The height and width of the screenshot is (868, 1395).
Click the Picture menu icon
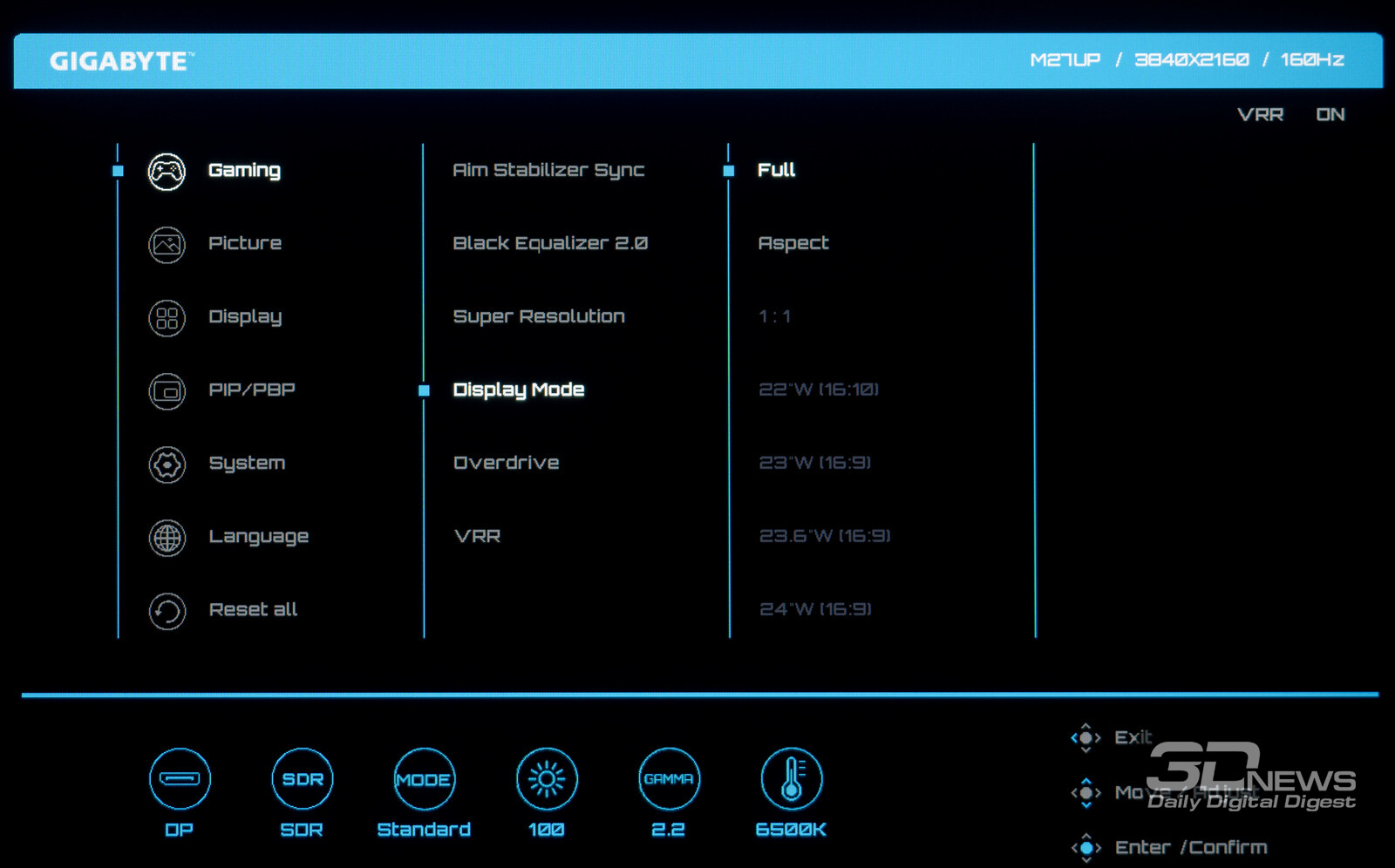coord(167,245)
